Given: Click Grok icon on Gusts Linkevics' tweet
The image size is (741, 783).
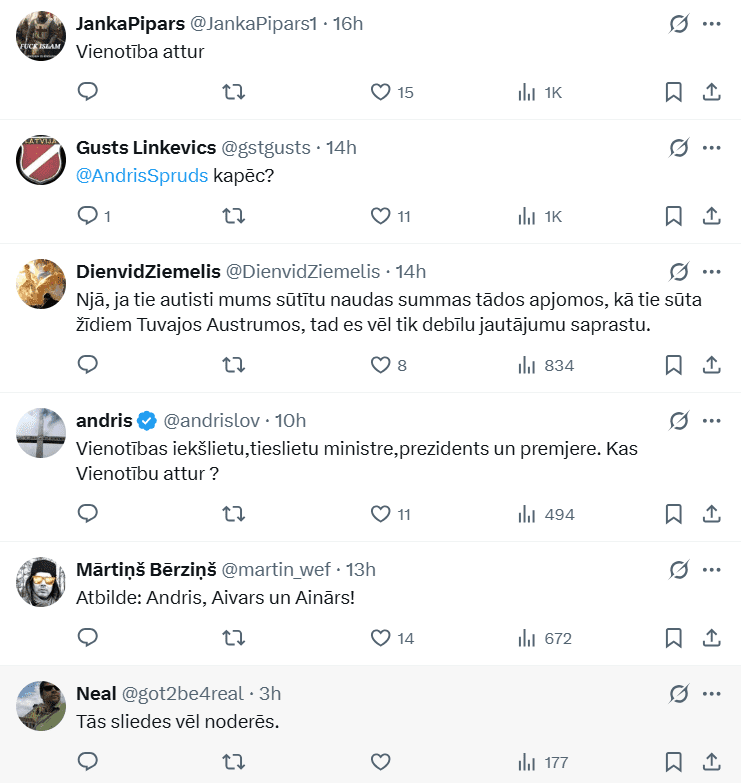Looking at the screenshot, I should (679, 147).
